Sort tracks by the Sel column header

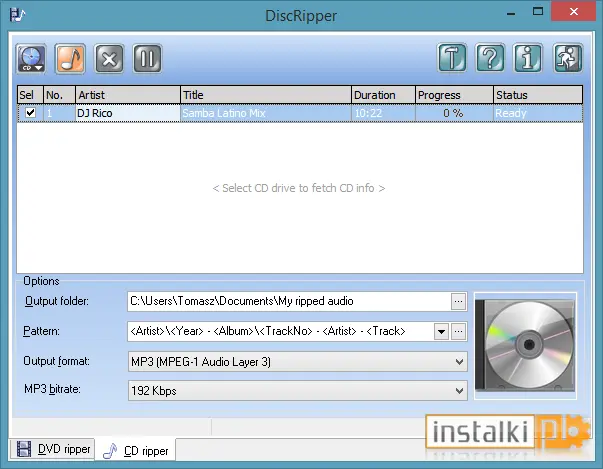click(30, 95)
